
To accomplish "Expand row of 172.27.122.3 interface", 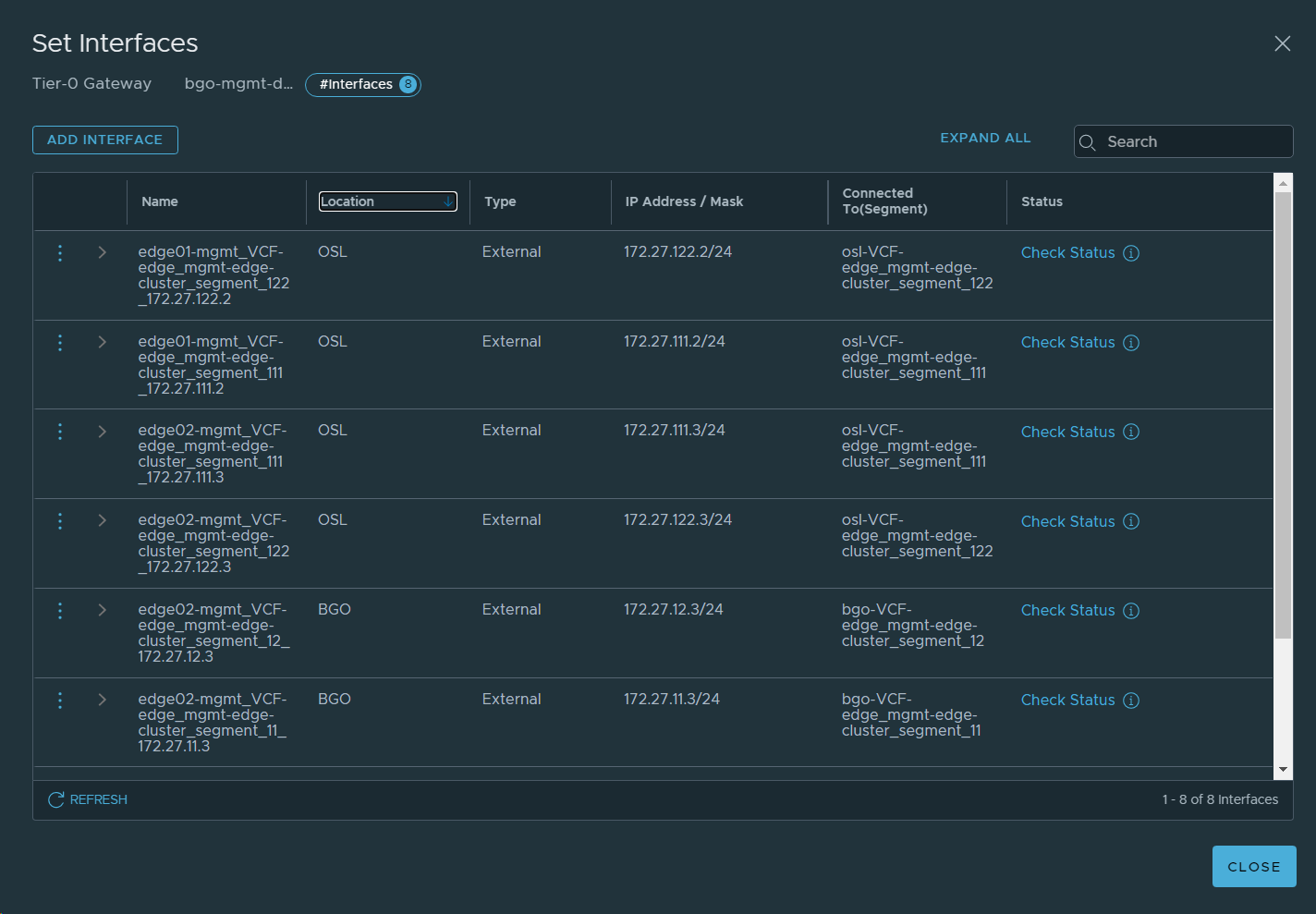I will point(102,520).
